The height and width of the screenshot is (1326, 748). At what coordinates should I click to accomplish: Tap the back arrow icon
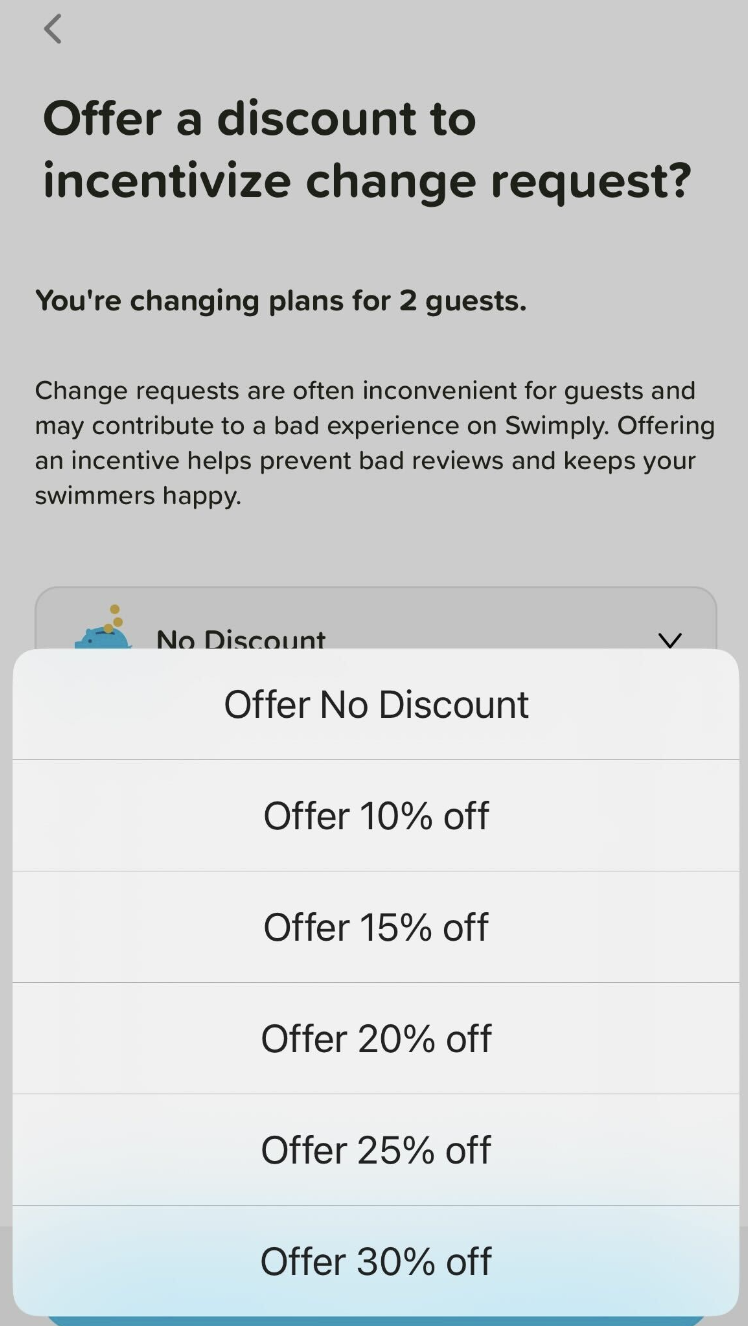click(53, 29)
